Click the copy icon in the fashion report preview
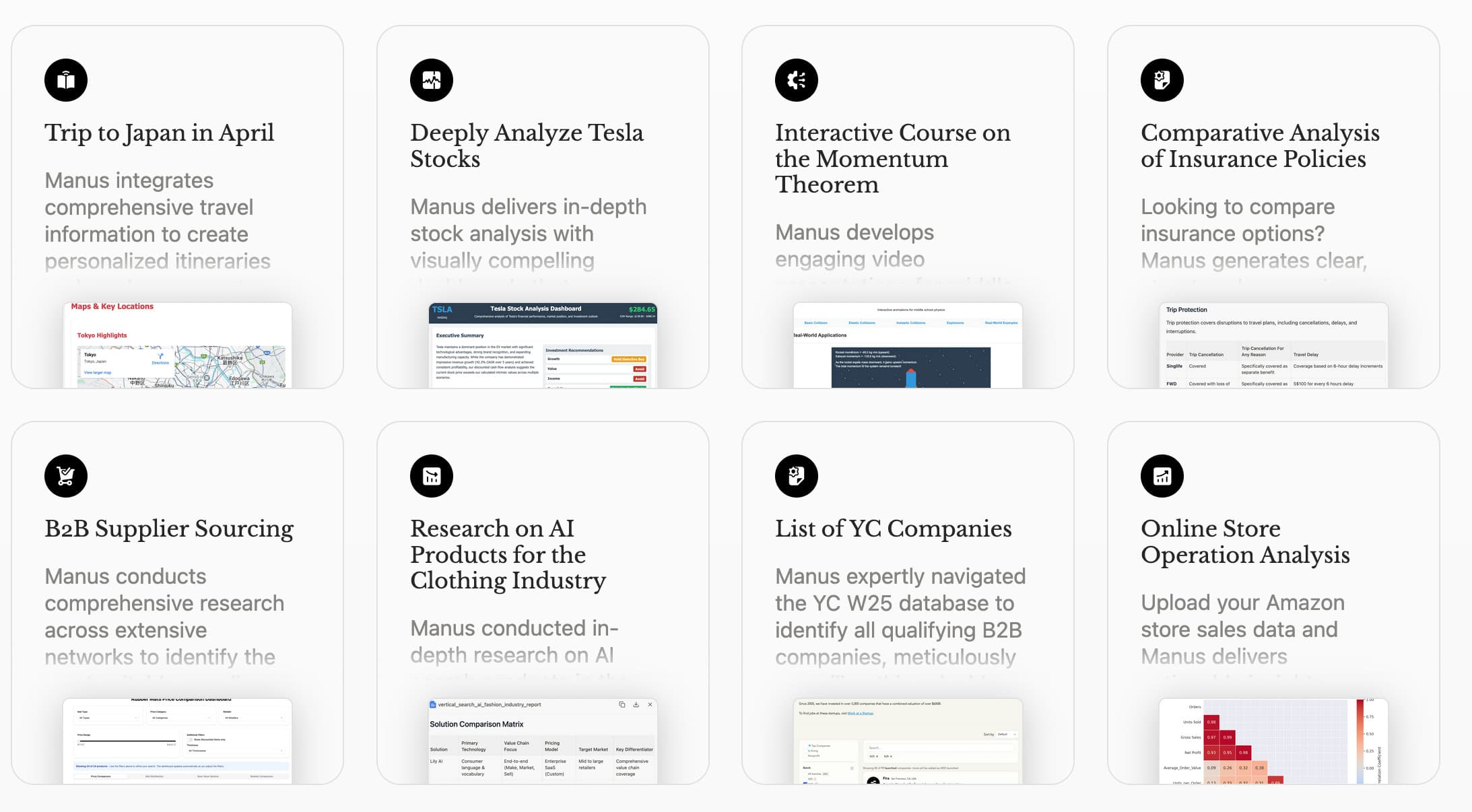The image size is (1472, 812). point(622,704)
